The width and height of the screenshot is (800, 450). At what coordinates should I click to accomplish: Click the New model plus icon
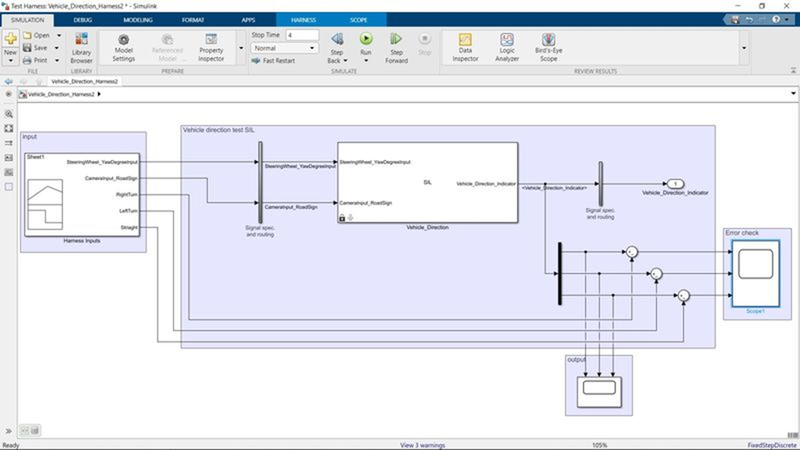10,38
